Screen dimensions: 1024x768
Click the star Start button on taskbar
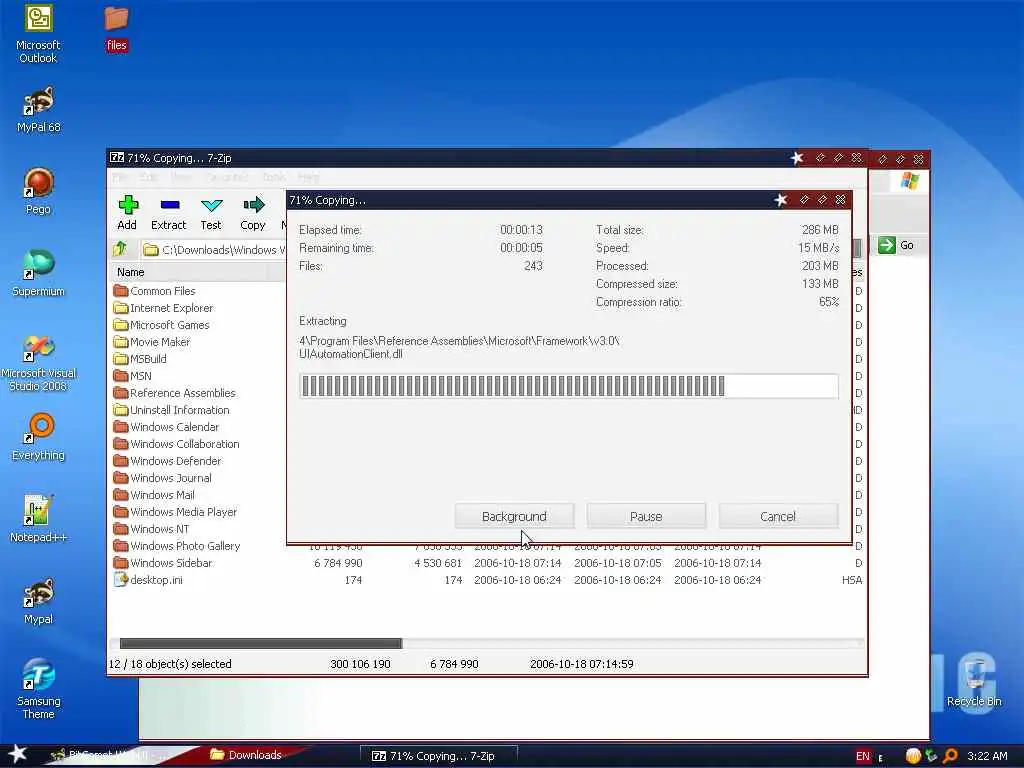pos(18,754)
